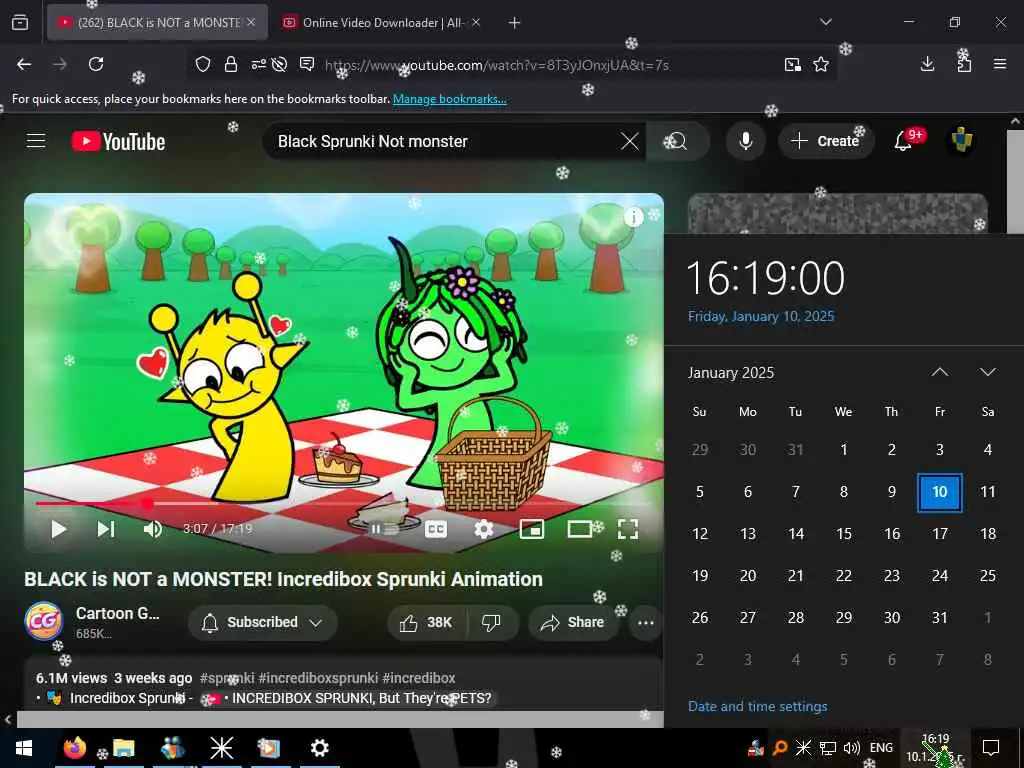Show site security padlock info
This screenshot has height=768, width=1024.
tap(231, 64)
